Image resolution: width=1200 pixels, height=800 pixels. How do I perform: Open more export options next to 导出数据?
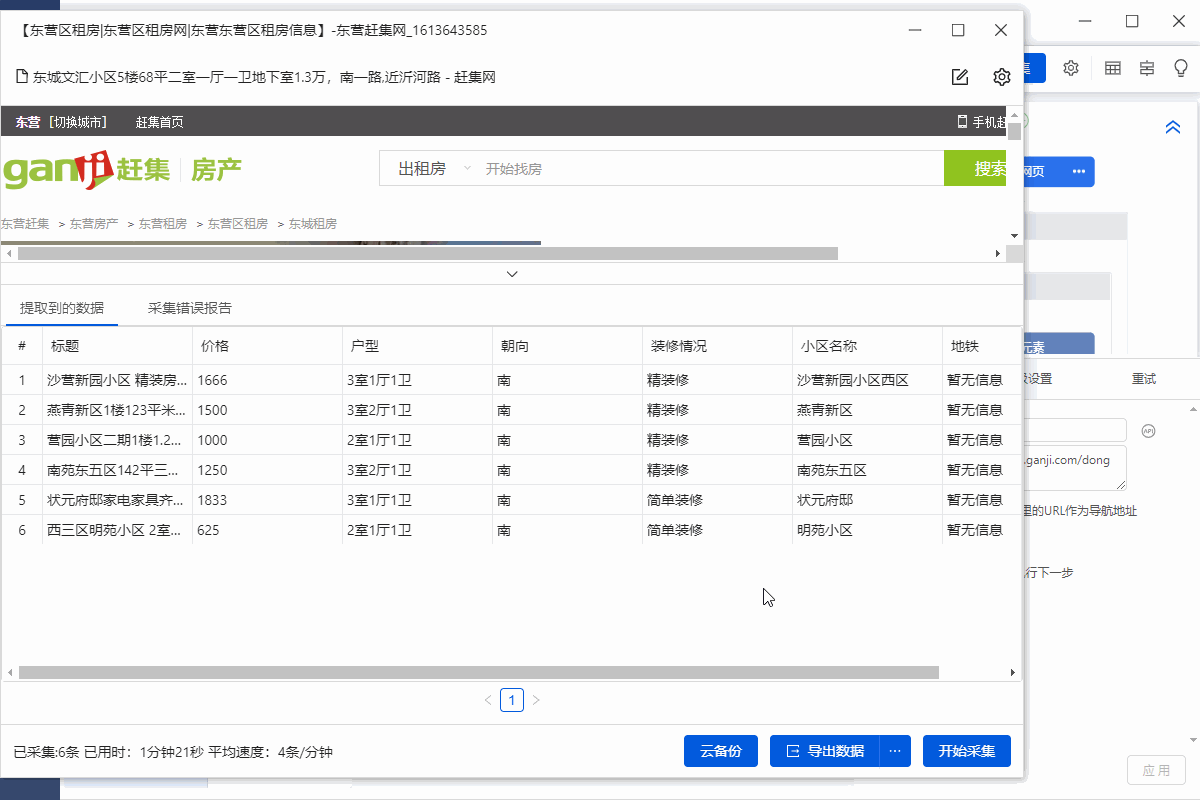coord(895,751)
